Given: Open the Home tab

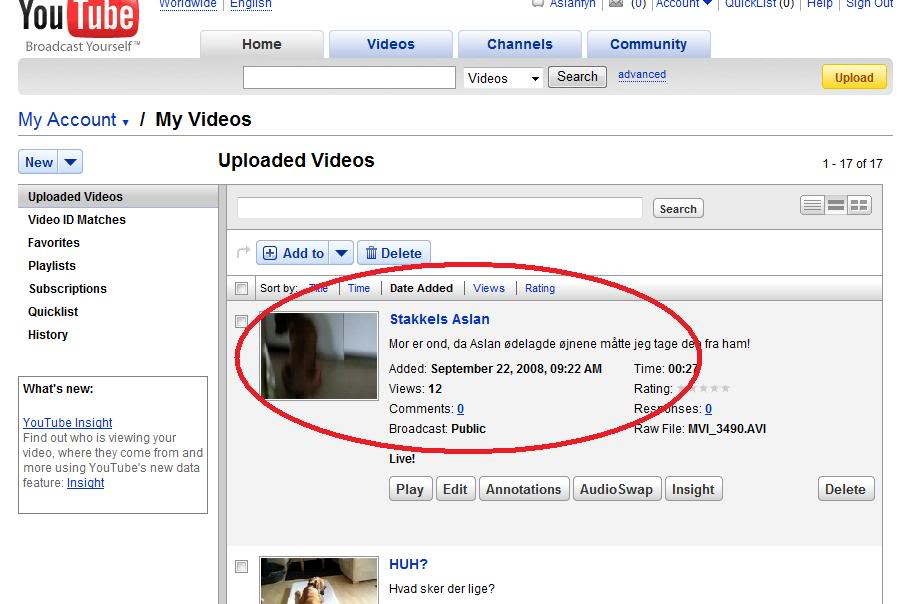Looking at the screenshot, I should 262,44.
